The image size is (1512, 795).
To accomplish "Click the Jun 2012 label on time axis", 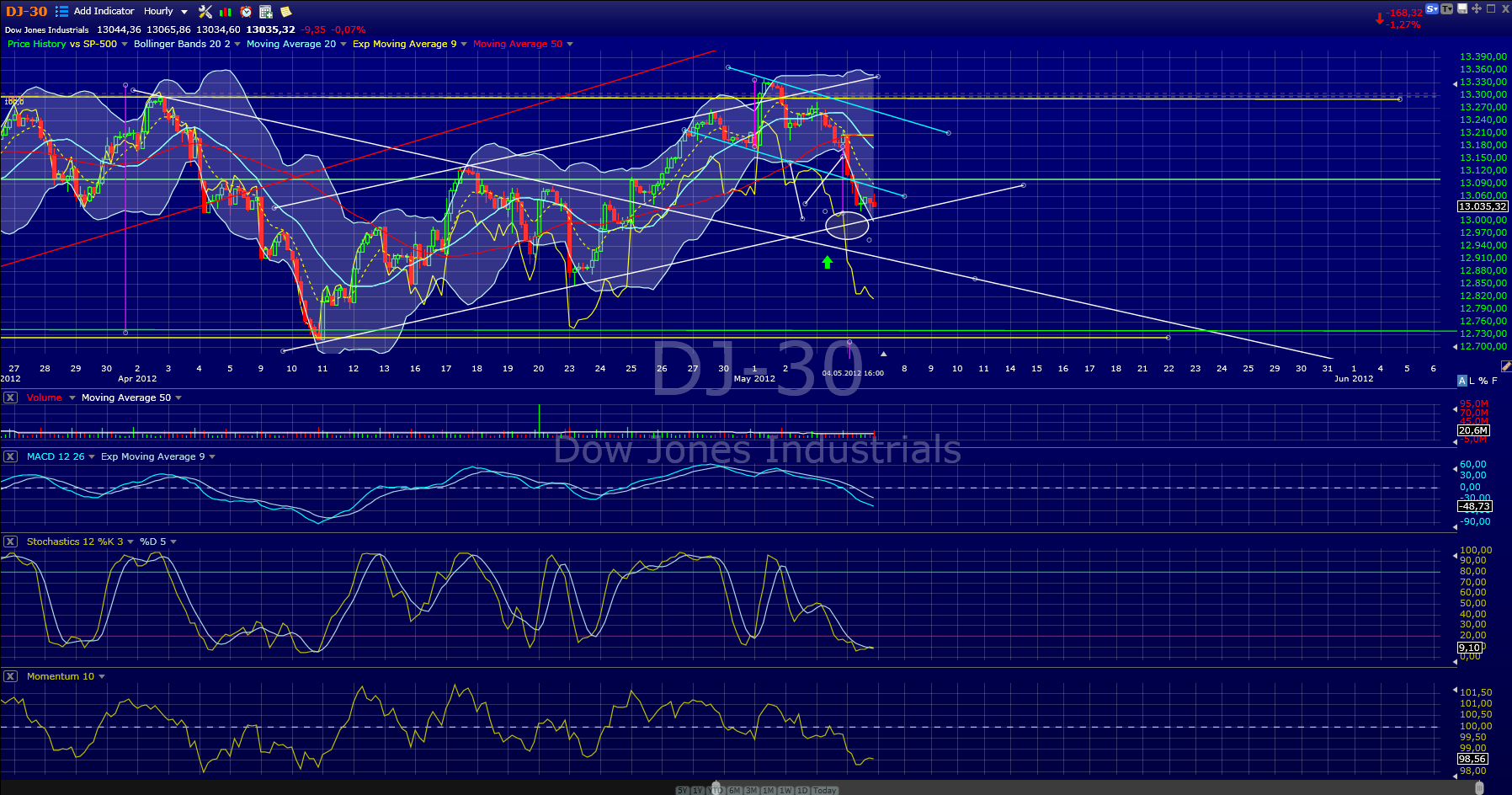I will (x=1354, y=379).
